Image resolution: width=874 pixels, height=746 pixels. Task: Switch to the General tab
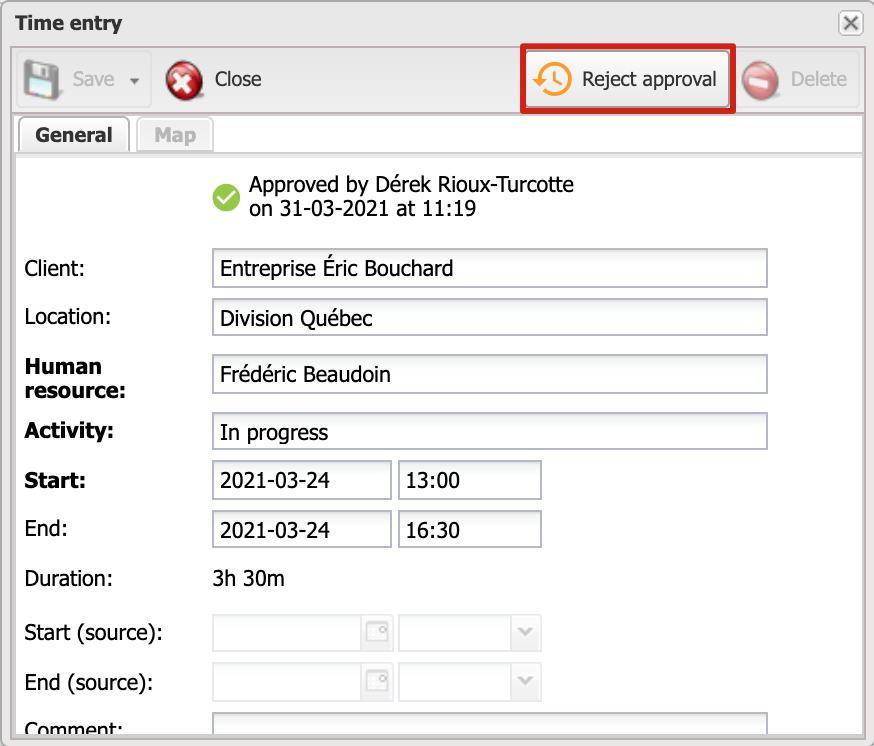74,135
